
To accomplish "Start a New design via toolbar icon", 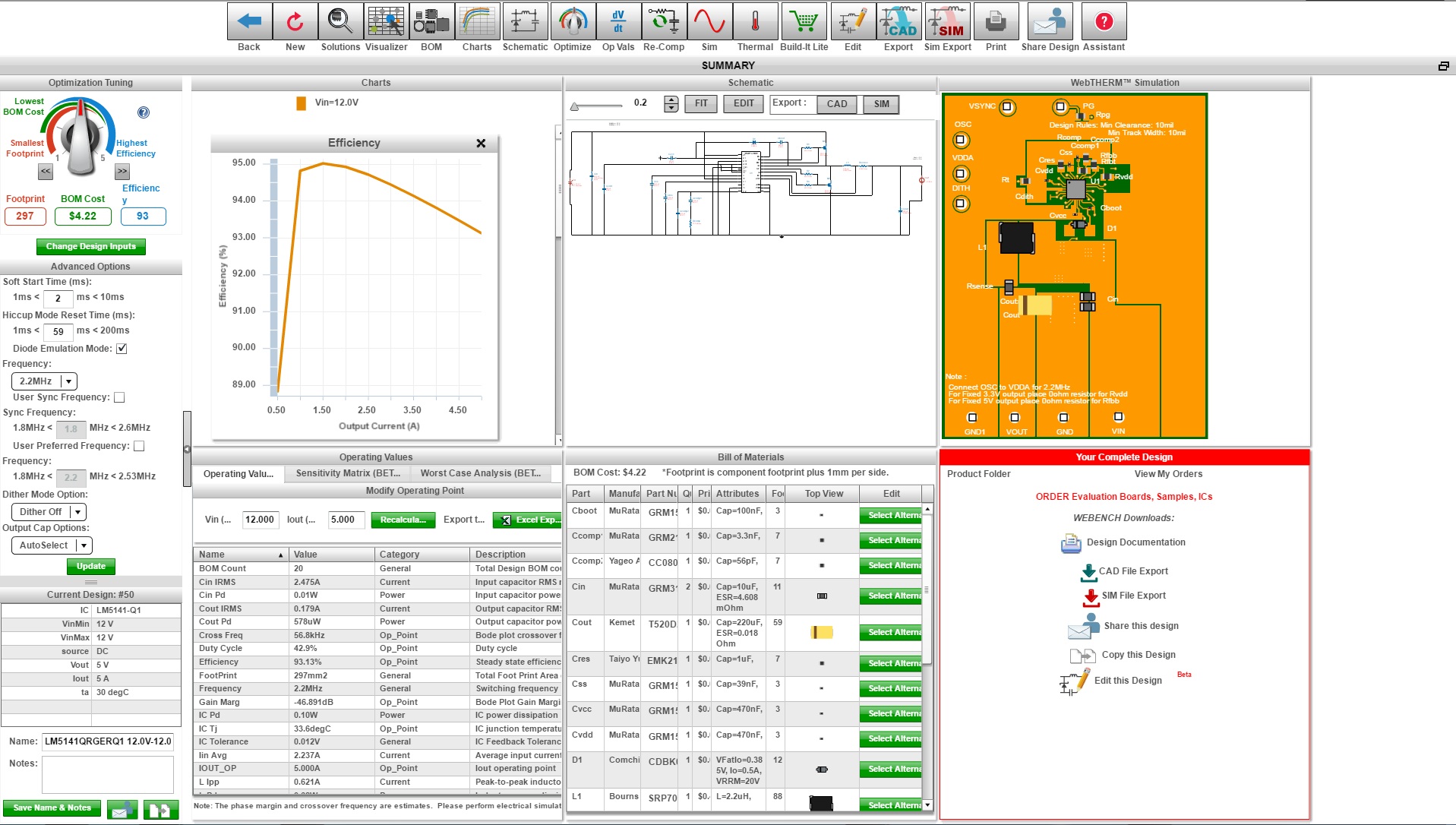I will click(x=295, y=21).
